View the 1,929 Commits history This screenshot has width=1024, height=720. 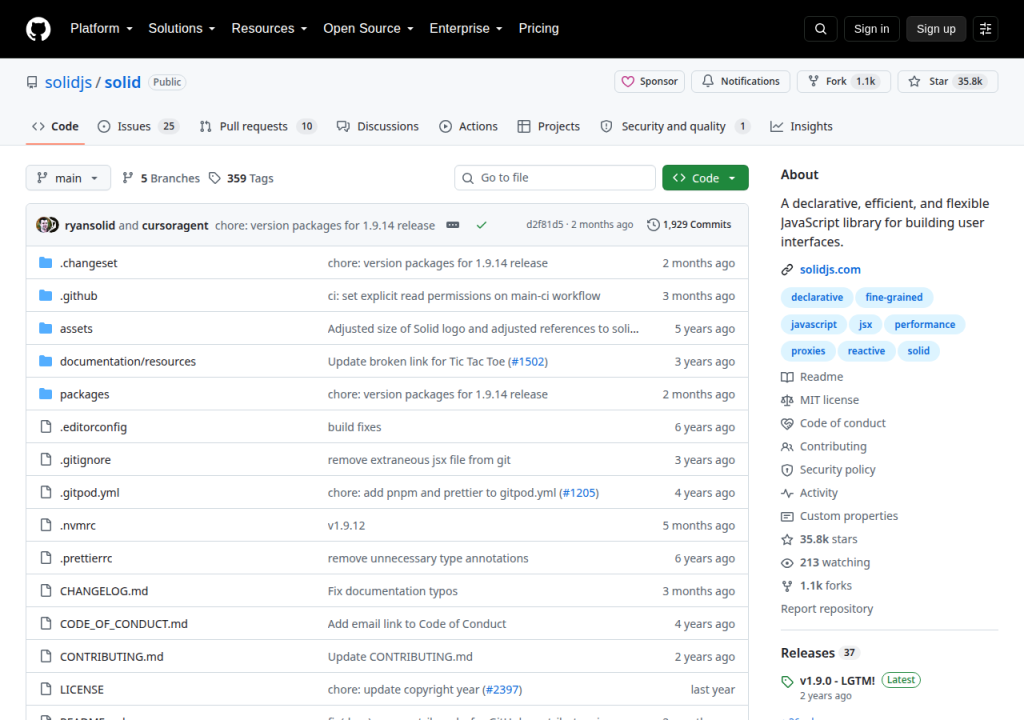pyautogui.click(x=689, y=225)
